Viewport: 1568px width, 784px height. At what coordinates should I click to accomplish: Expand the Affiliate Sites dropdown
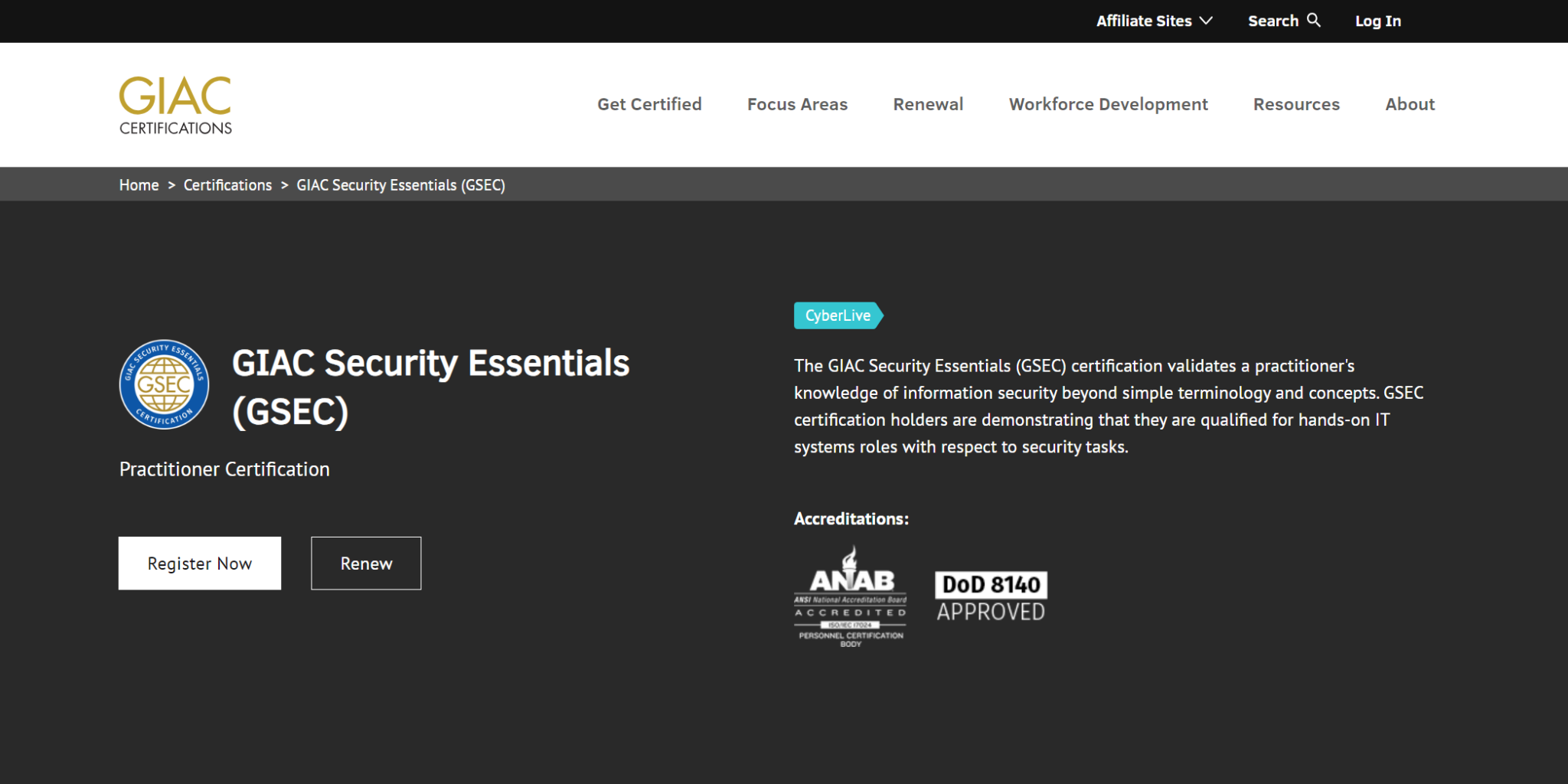point(1153,21)
